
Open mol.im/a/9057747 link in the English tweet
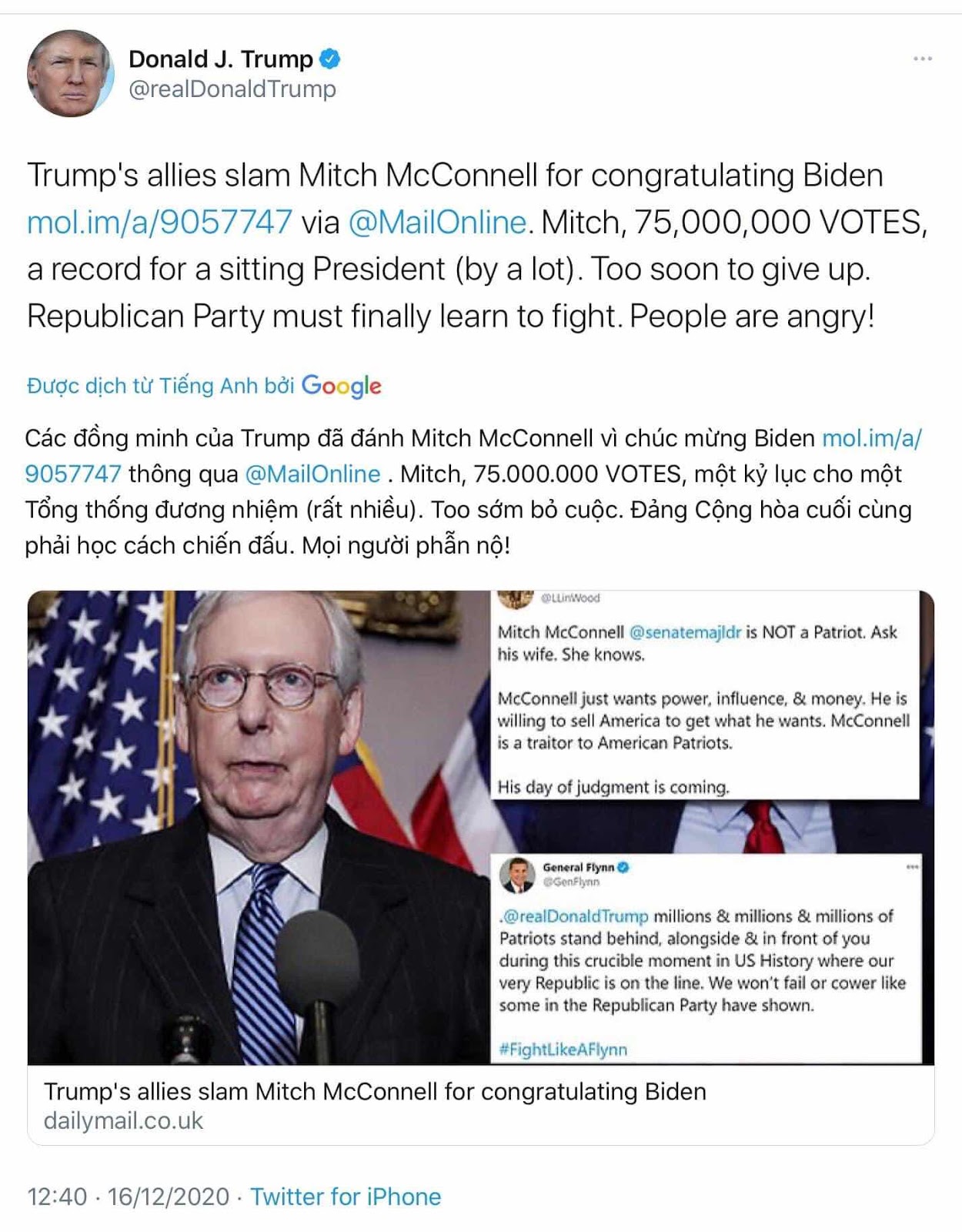(x=159, y=223)
